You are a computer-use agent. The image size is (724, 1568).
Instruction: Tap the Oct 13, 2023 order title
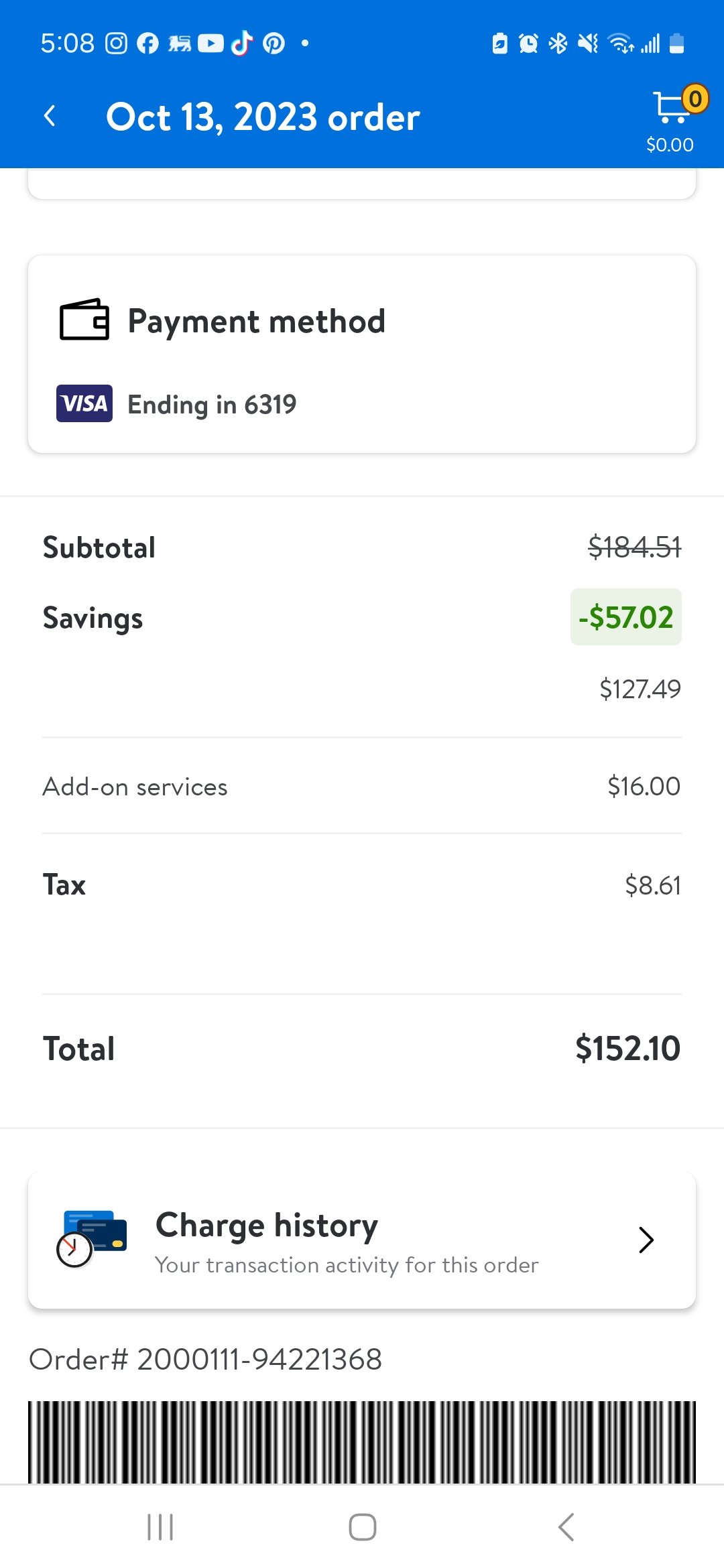(x=263, y=117)
